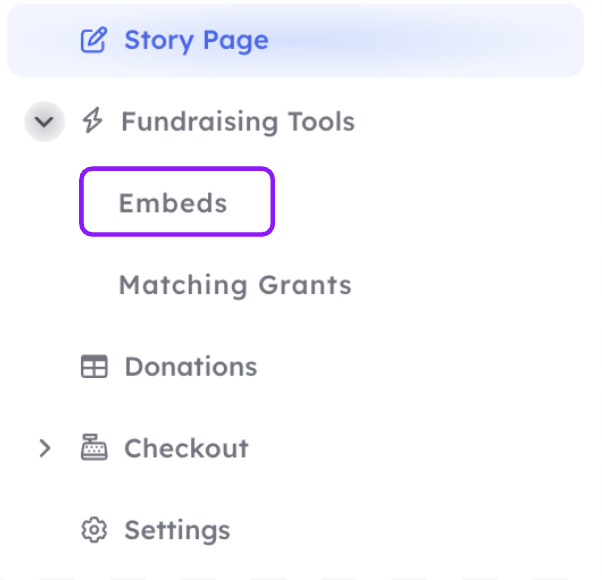The width and height of the screenshot is (602, 580).
Task: Collapse the Fundraising Tools section with its chevron
Action: click(x=44, y=122)
